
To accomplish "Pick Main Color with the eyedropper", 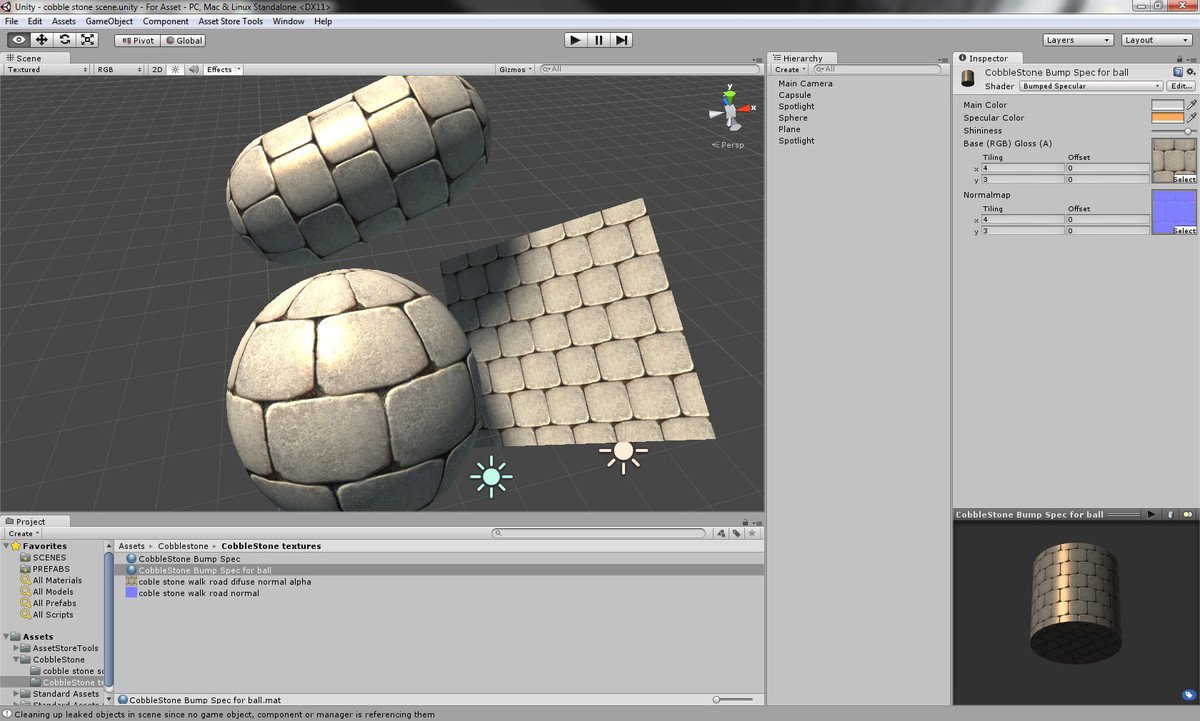I will [1193, 104].
